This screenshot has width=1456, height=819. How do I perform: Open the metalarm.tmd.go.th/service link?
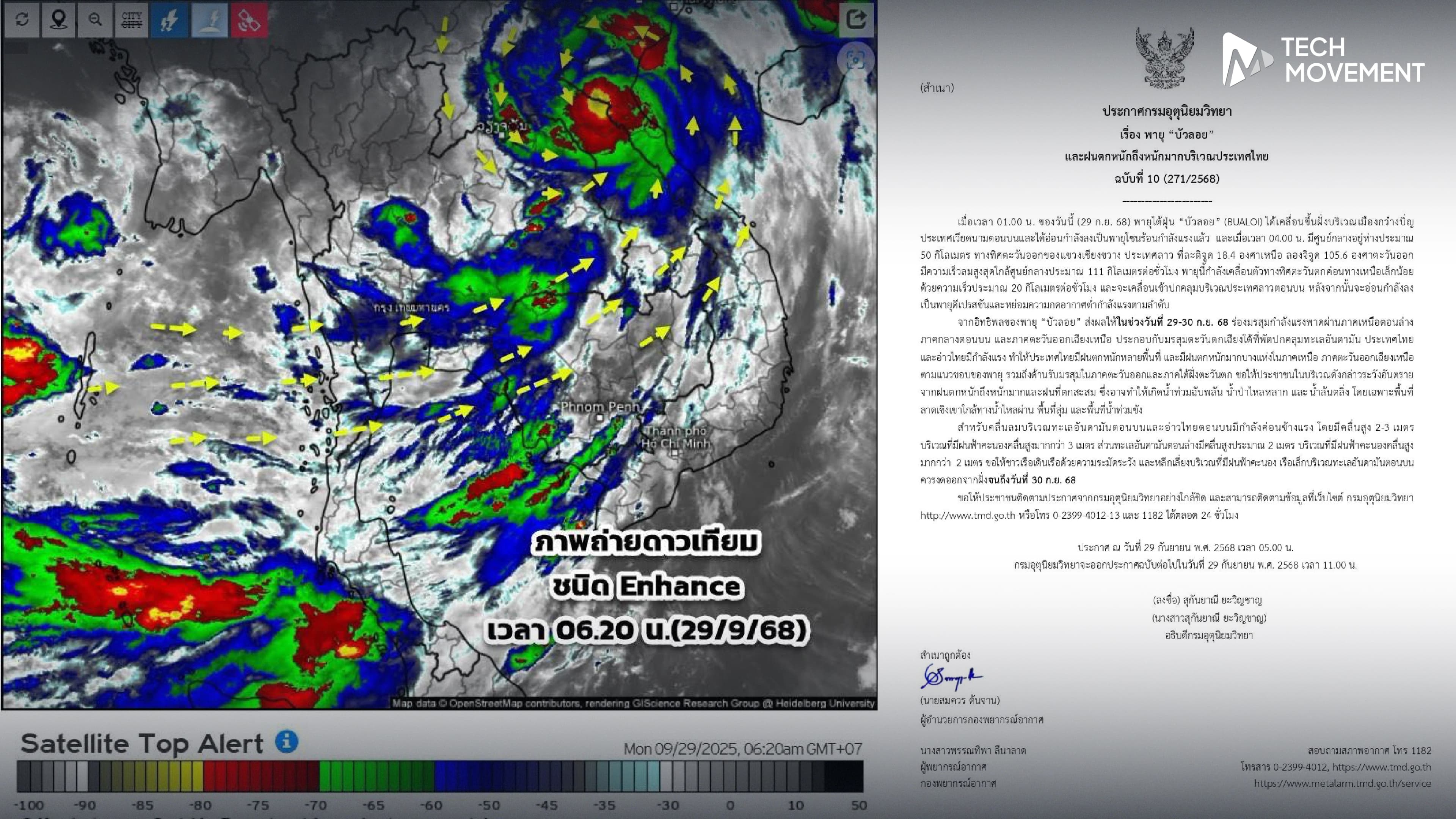1342,783
